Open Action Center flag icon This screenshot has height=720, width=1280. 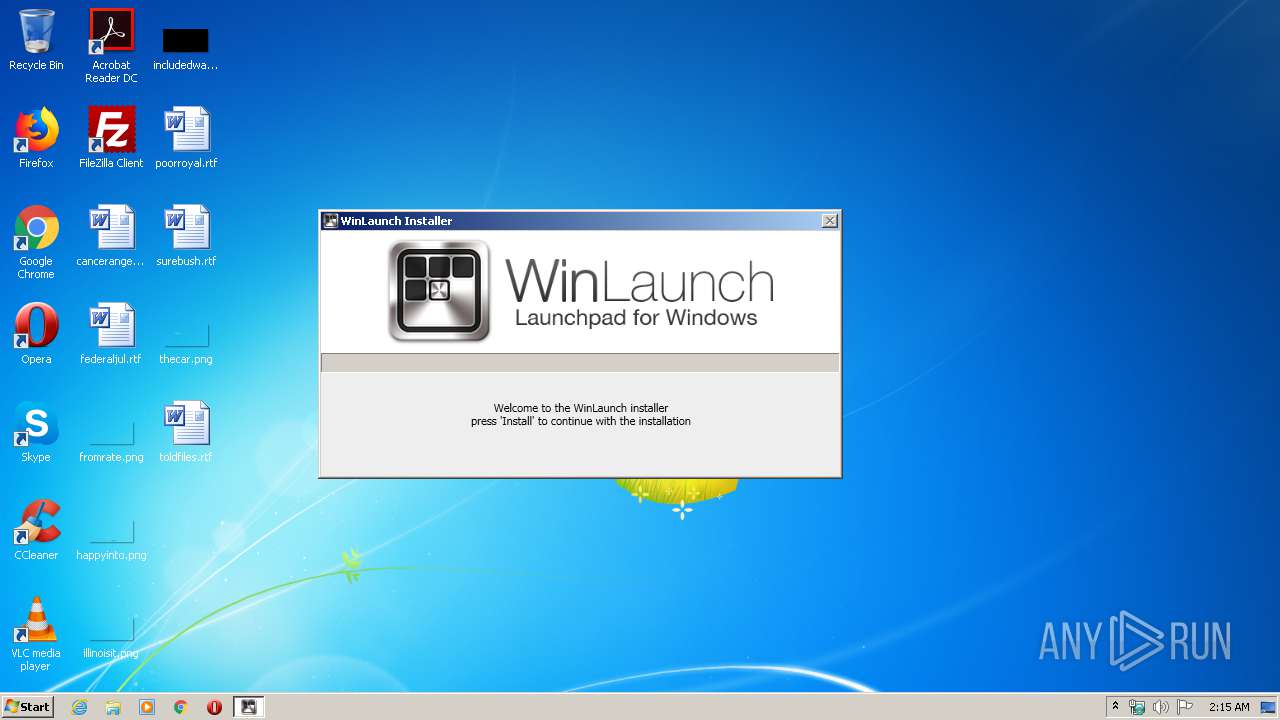click(x=1185, y=707)
